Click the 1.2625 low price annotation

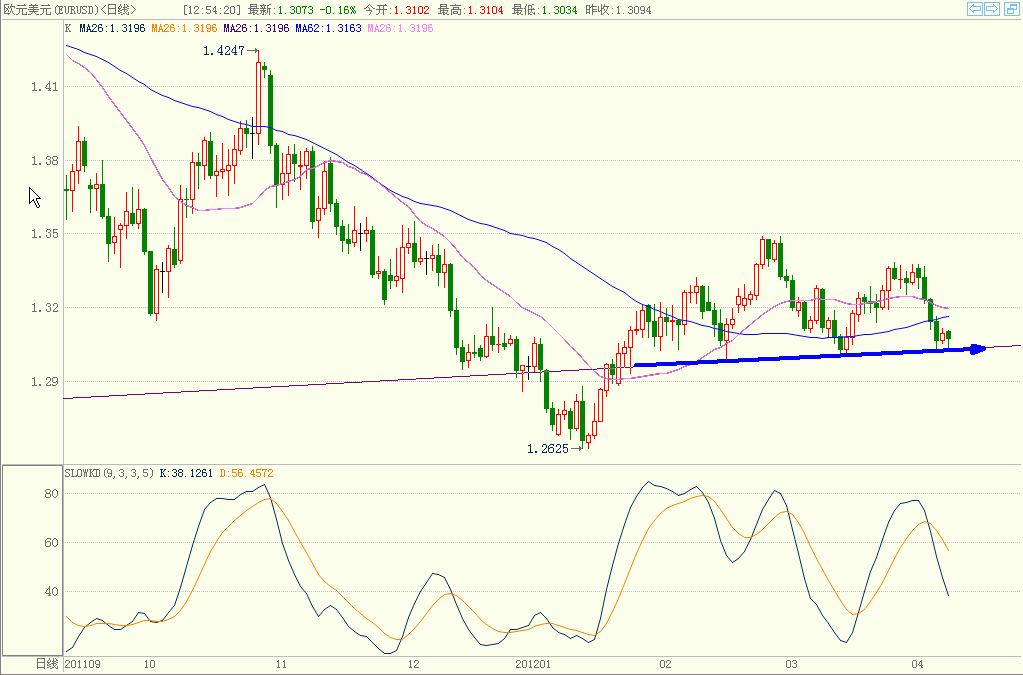(x=548, y=449)
